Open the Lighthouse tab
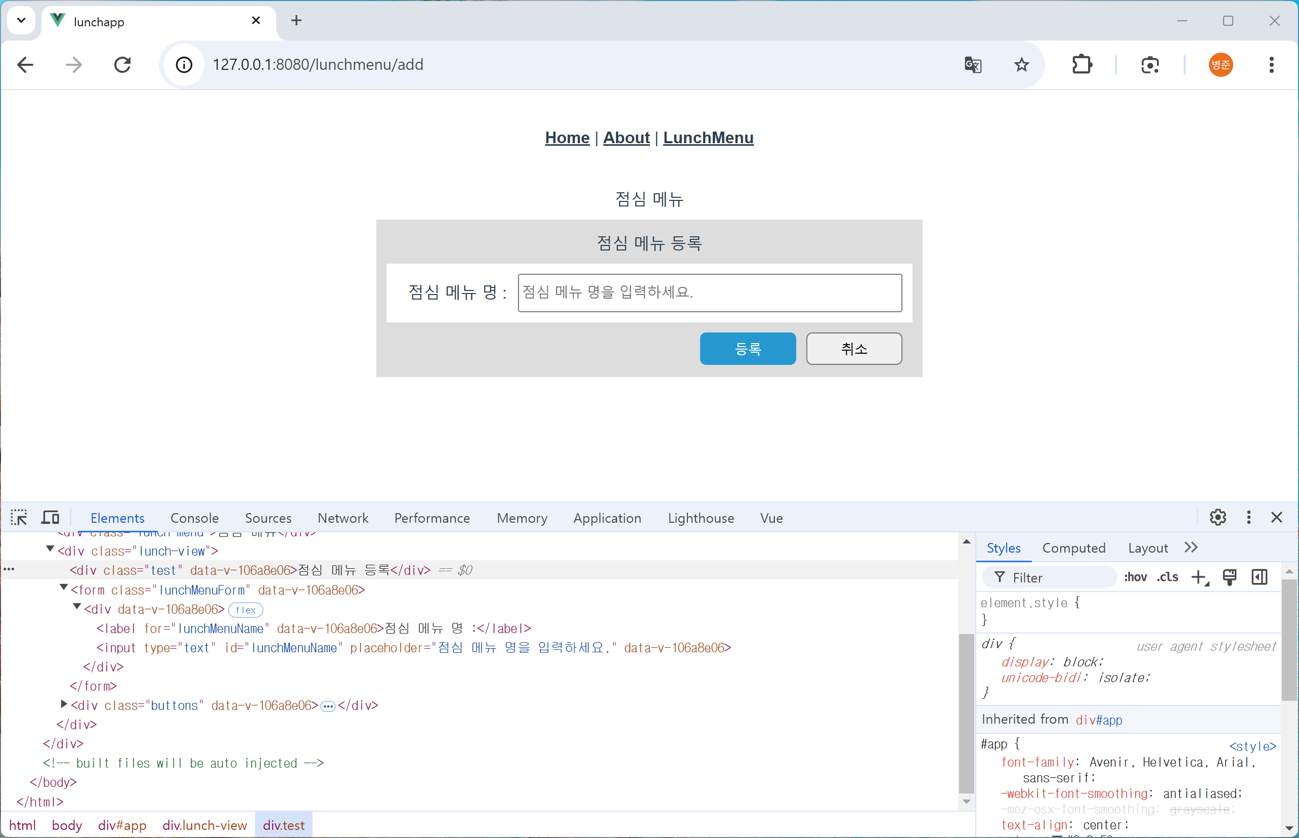 click(701, 518)
